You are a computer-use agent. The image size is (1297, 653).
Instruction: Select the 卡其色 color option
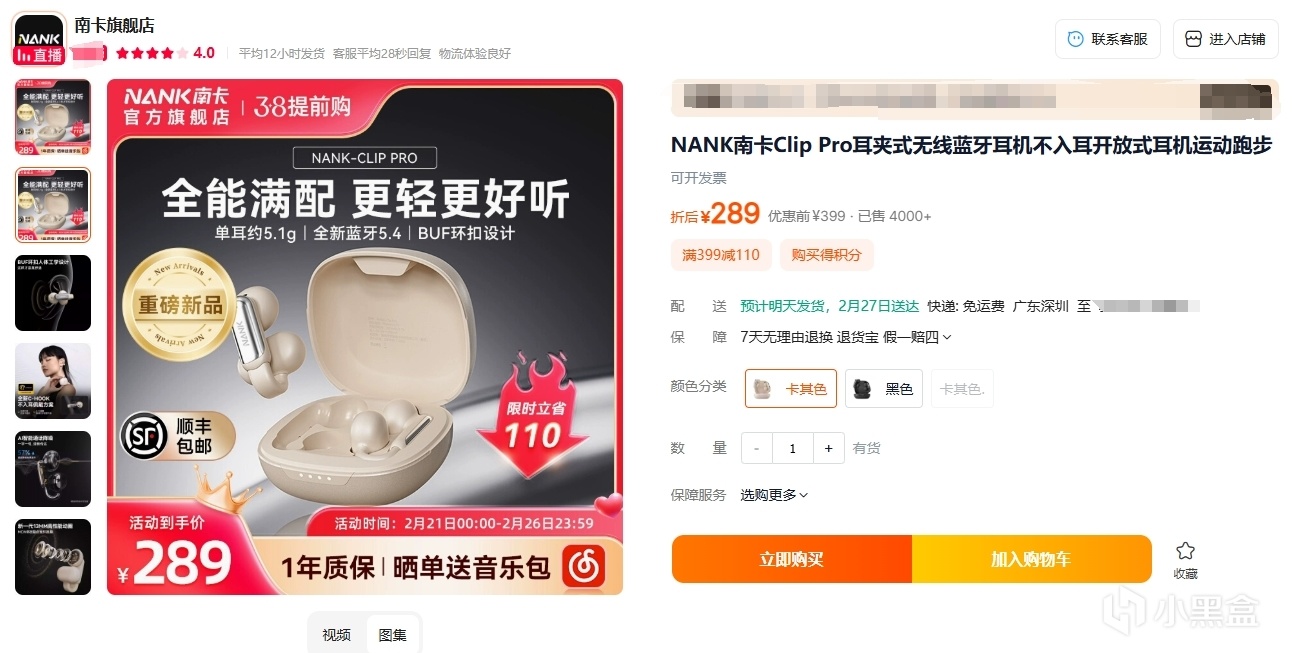(791, 388)
